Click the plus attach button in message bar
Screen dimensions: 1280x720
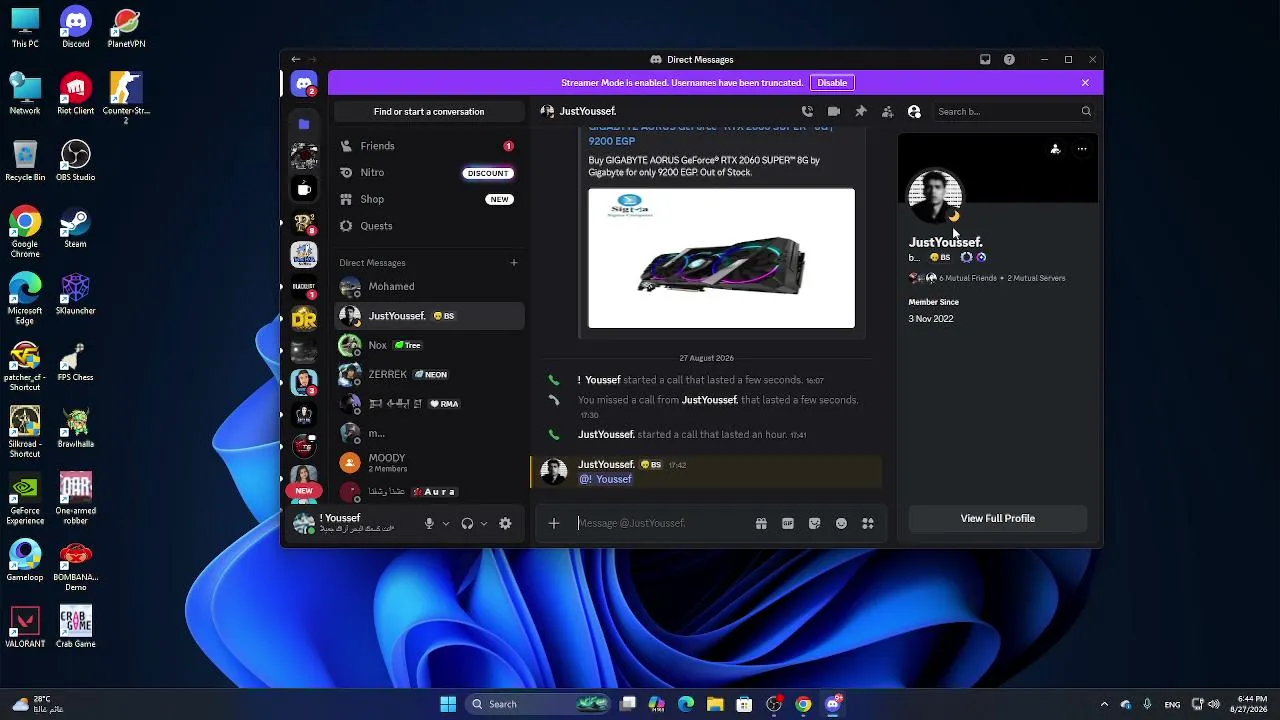pos(554,523)
